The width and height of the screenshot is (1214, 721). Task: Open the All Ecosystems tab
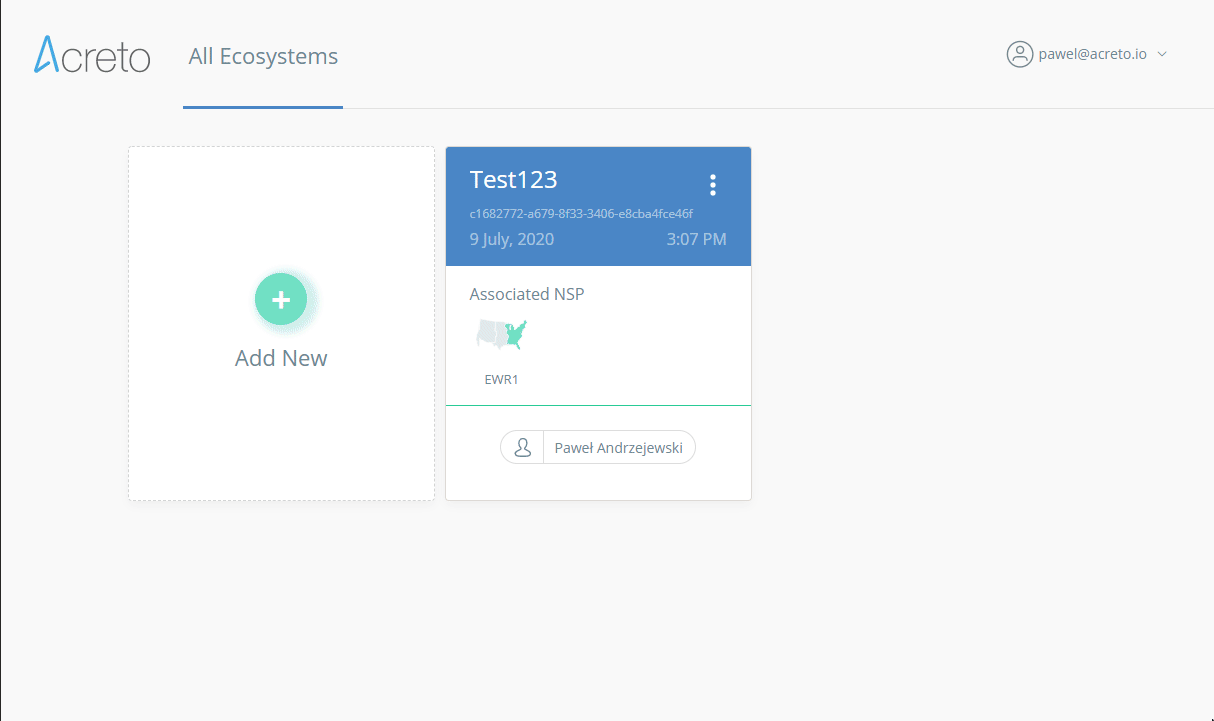click(263, 57)
